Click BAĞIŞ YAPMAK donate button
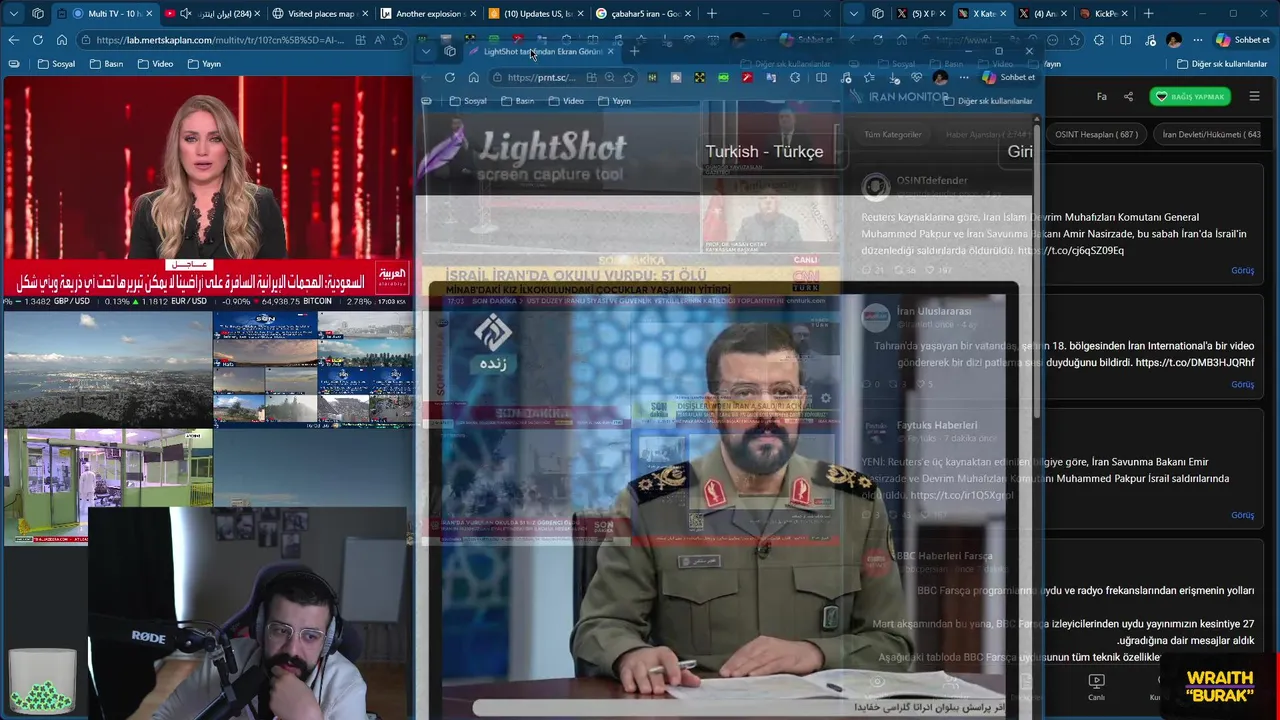 point(1189,97)
